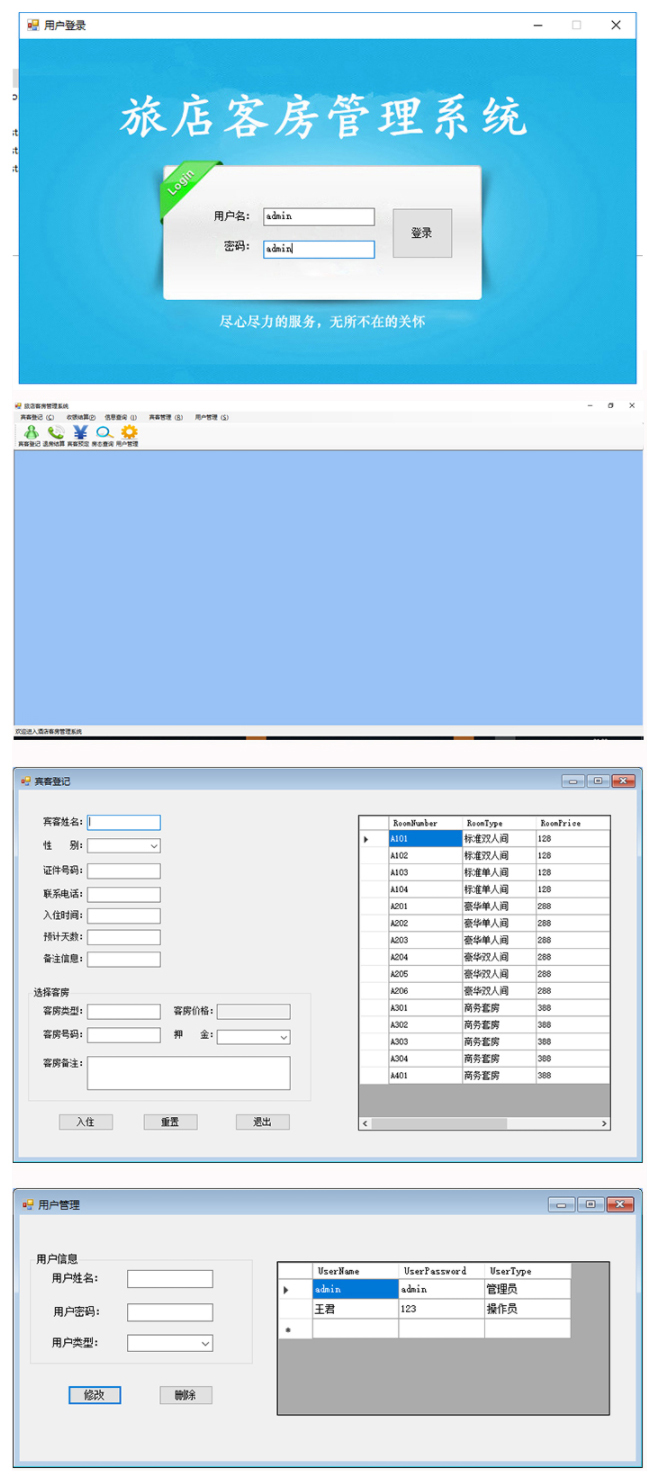Click the 宾客登记 guest registration toolbar icon
Image resolution: width=654 pixels, height=1474 pixels.
30,433
